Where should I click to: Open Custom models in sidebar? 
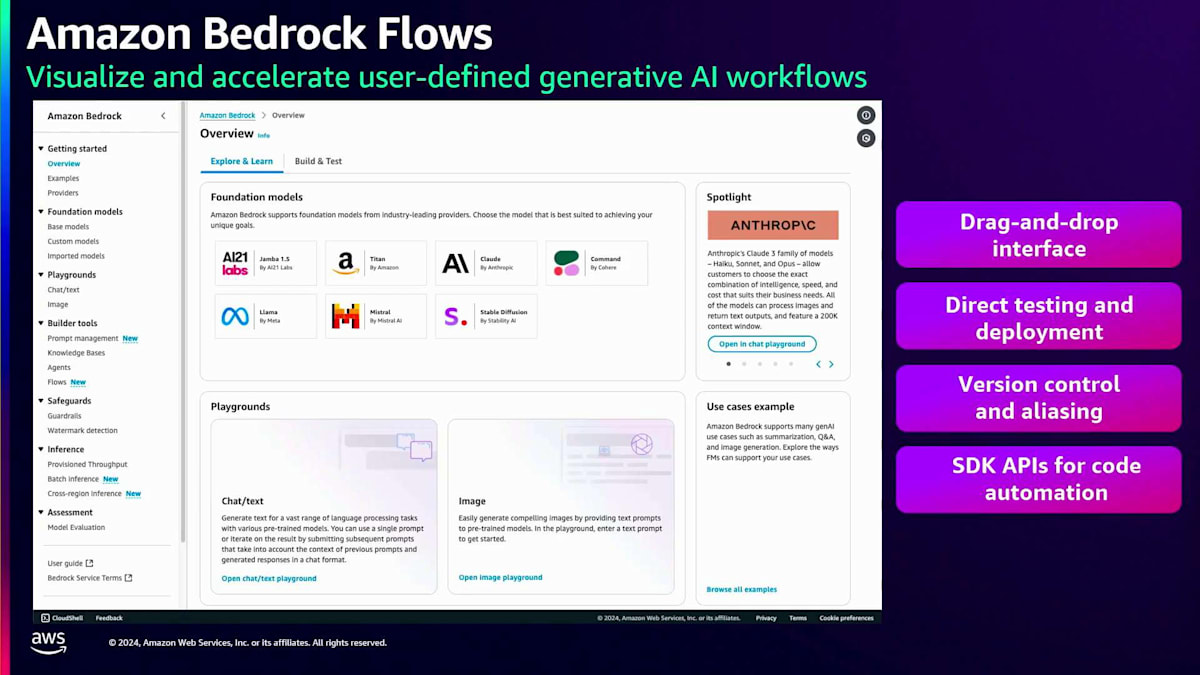(73, 241)
